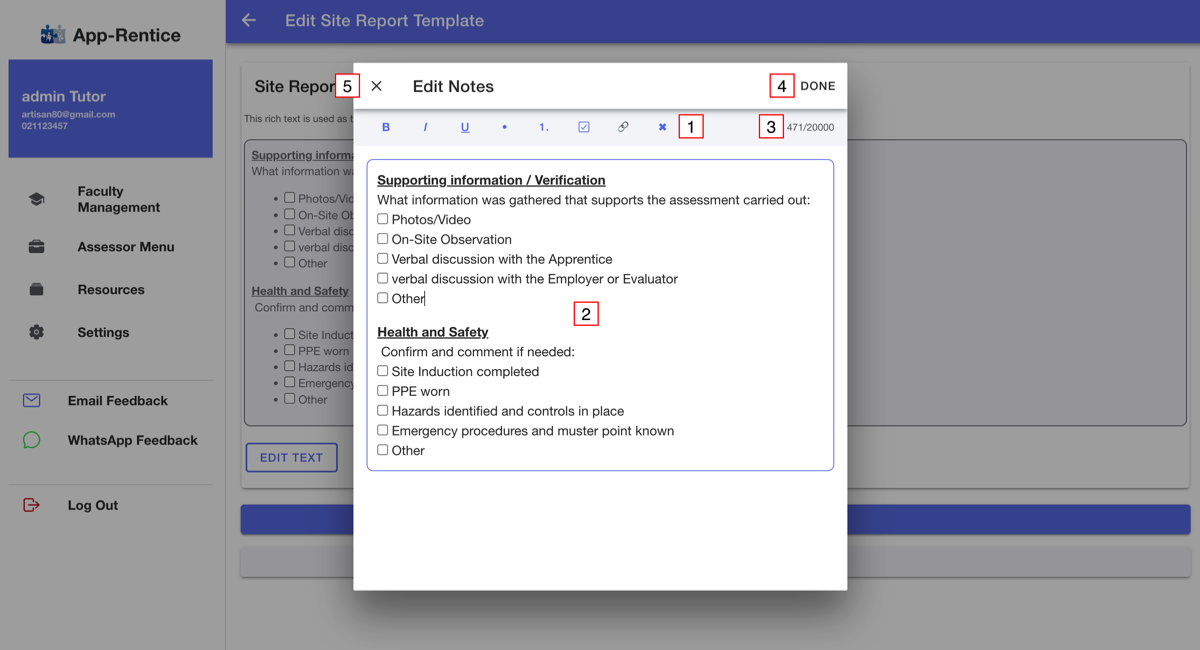Check the On-Site Observation checkbox

click(382, 239)
